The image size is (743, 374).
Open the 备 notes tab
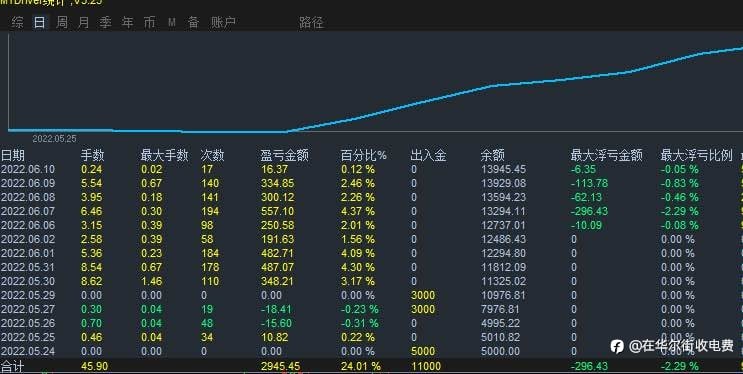pos(193,22)
